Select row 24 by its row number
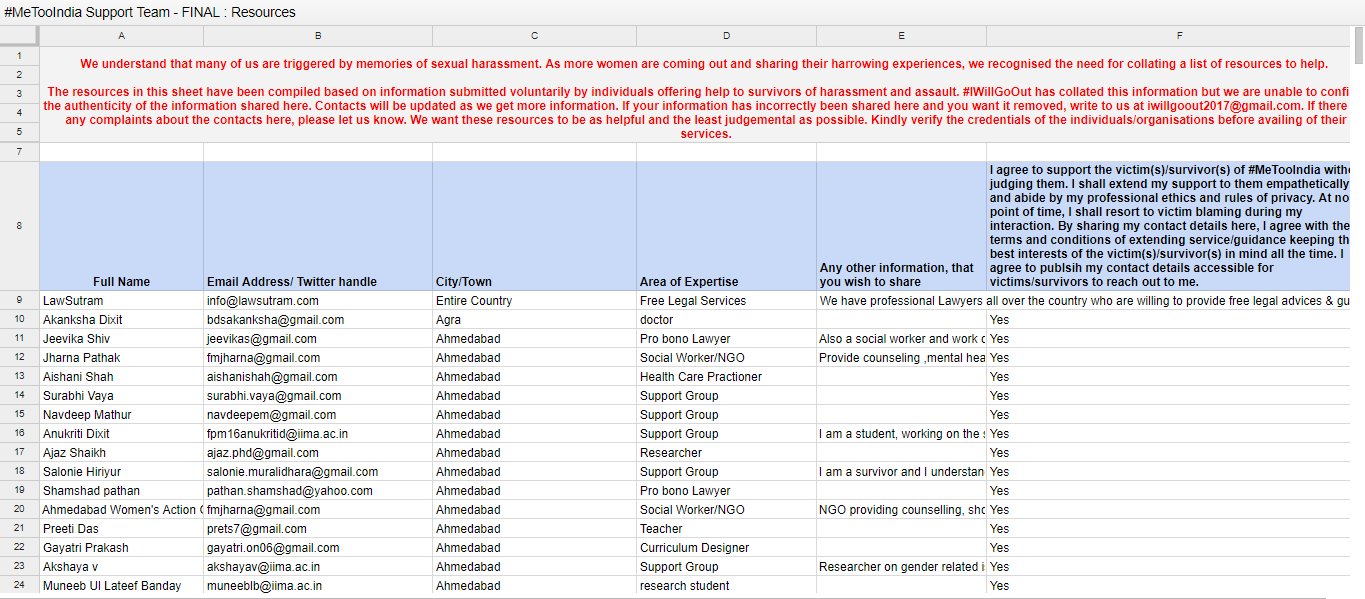 (x=20, y=585)
